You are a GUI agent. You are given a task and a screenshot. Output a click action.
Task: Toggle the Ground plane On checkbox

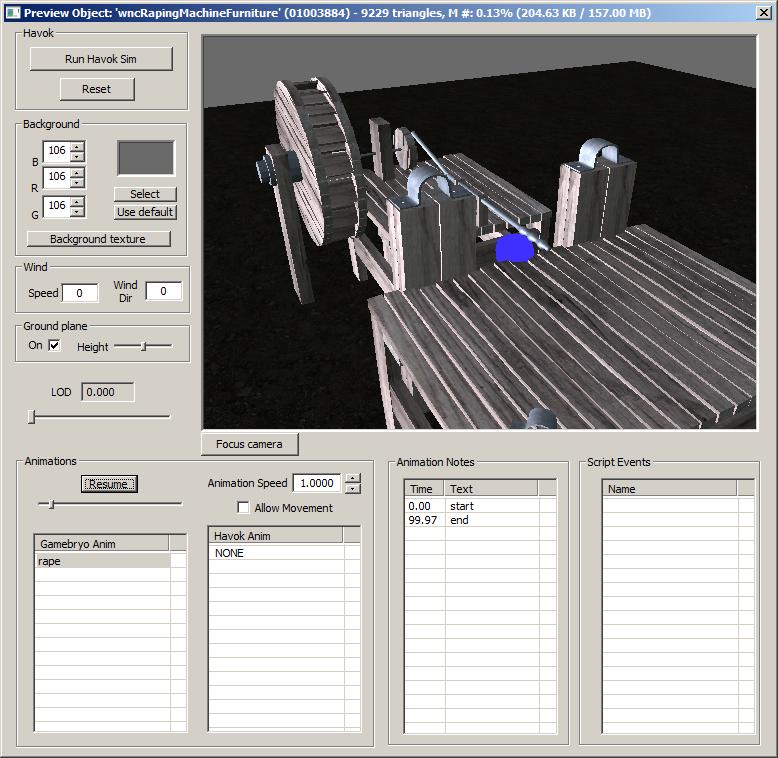(55, 346)
